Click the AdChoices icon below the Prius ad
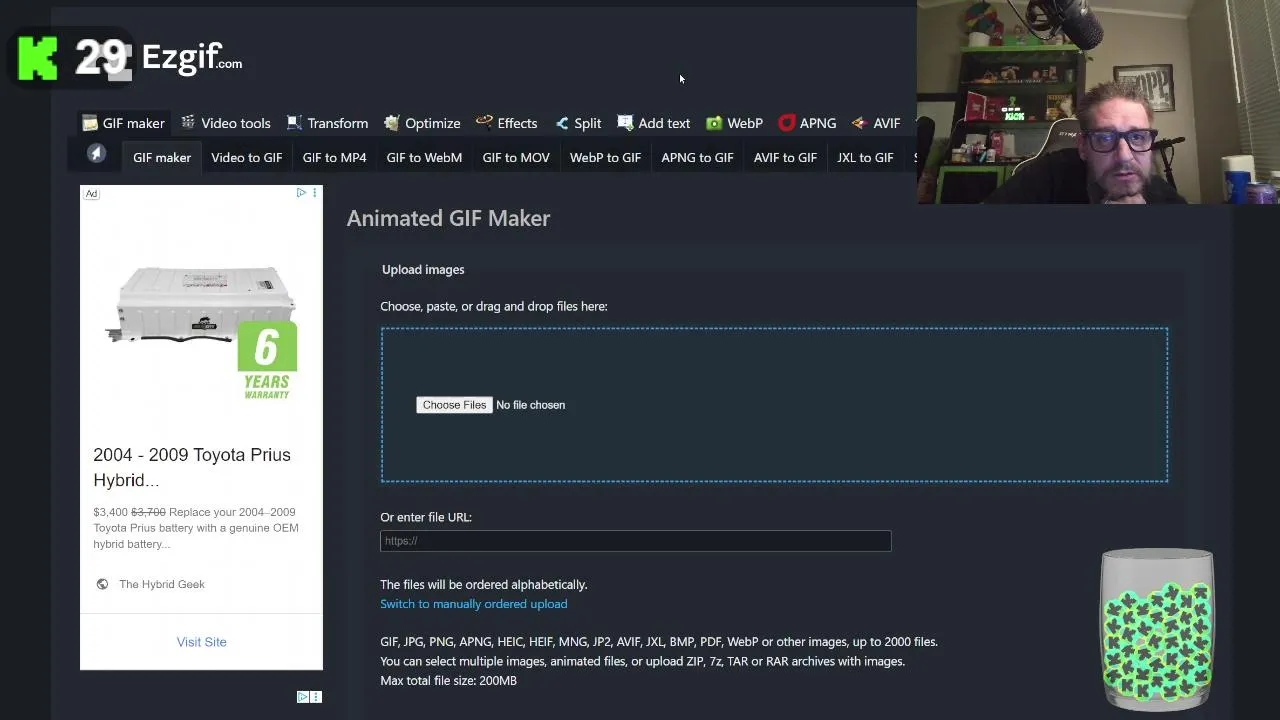 click(x=303, y=697)
